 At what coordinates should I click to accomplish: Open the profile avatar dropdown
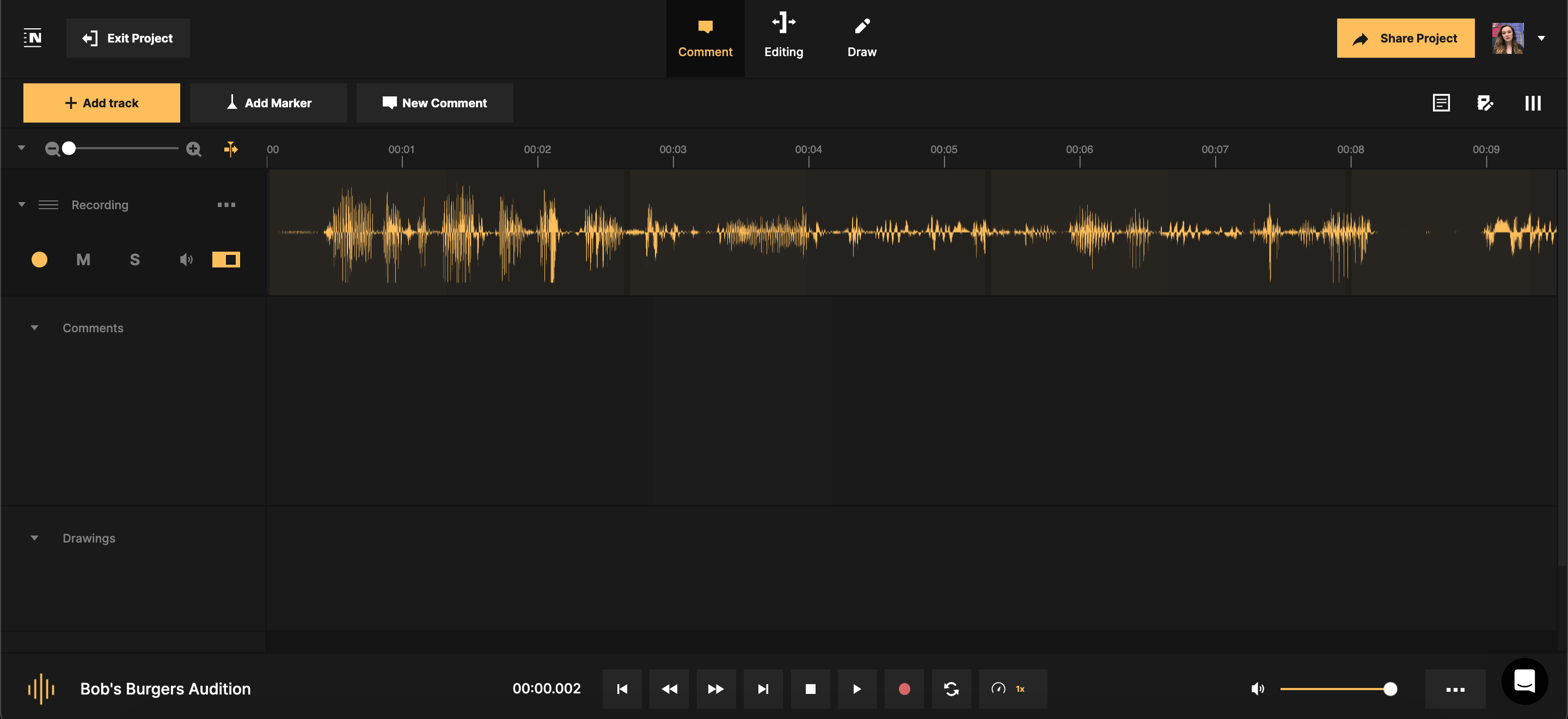pyautogui.click(x=1542, y=38)
